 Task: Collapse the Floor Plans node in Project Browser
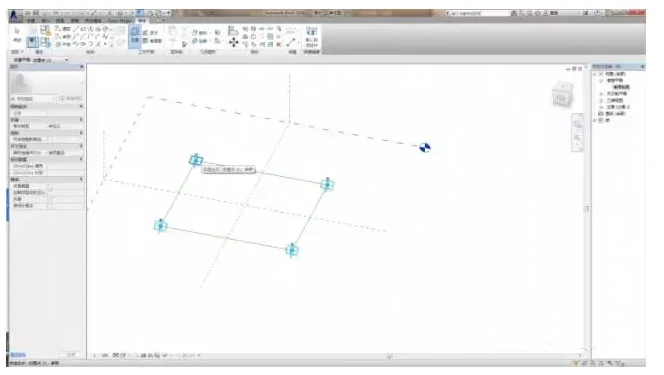click(x=601, y=80)
